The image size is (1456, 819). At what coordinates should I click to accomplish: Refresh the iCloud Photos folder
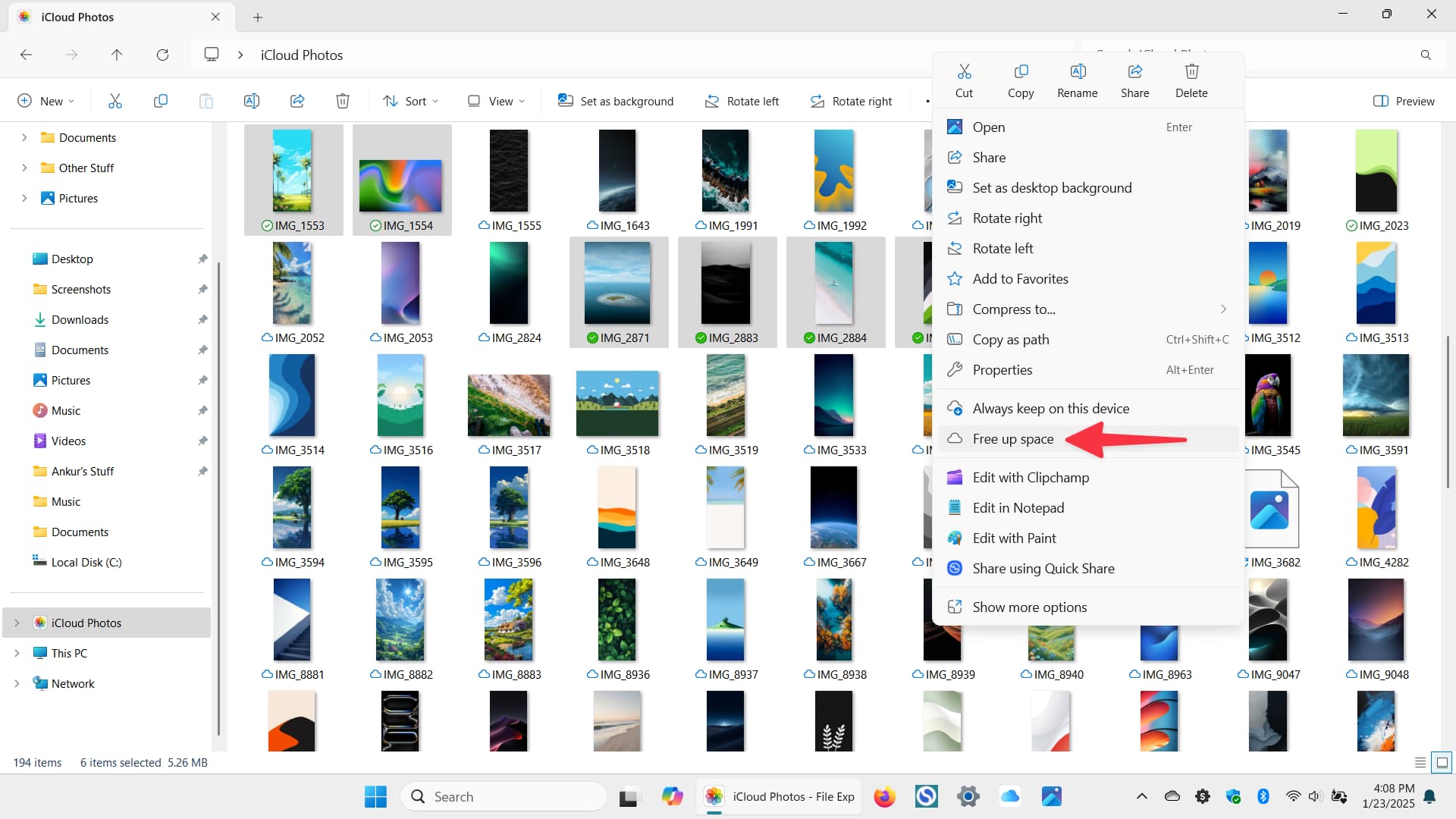(162, 55)
